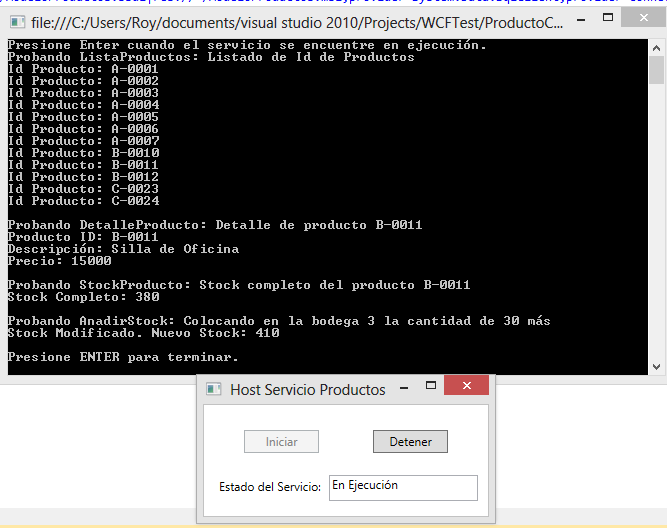Click the 'Probando AnadirStock' line
The image size is (667, 528).
pyautogui.click(x=279, y=321)
